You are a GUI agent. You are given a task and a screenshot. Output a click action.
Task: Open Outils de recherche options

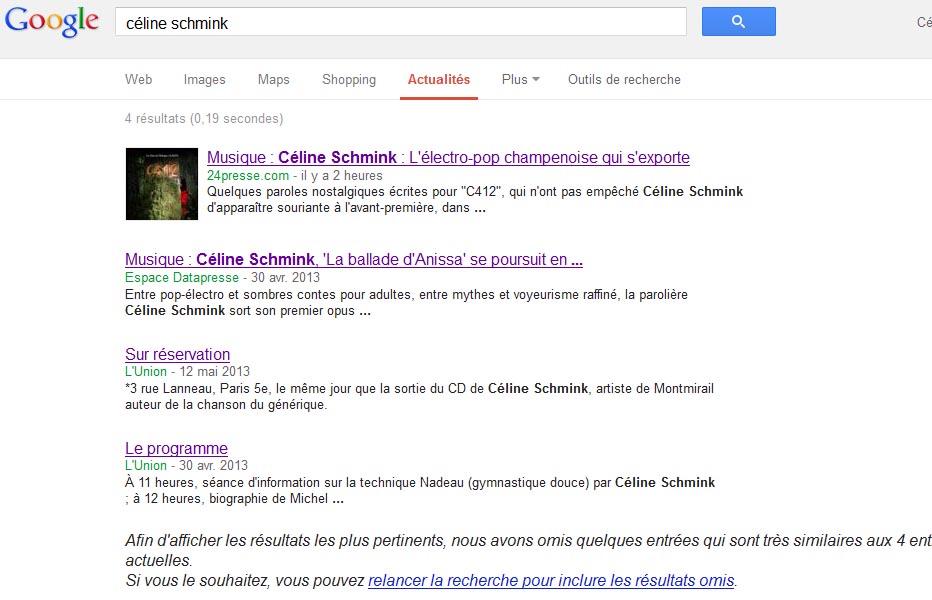pyautogui.click(x=624, y=80)
